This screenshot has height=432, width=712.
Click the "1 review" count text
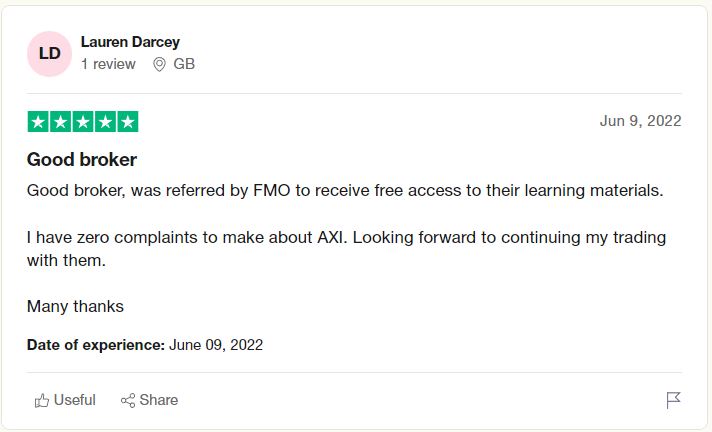(x=108, y=64)
